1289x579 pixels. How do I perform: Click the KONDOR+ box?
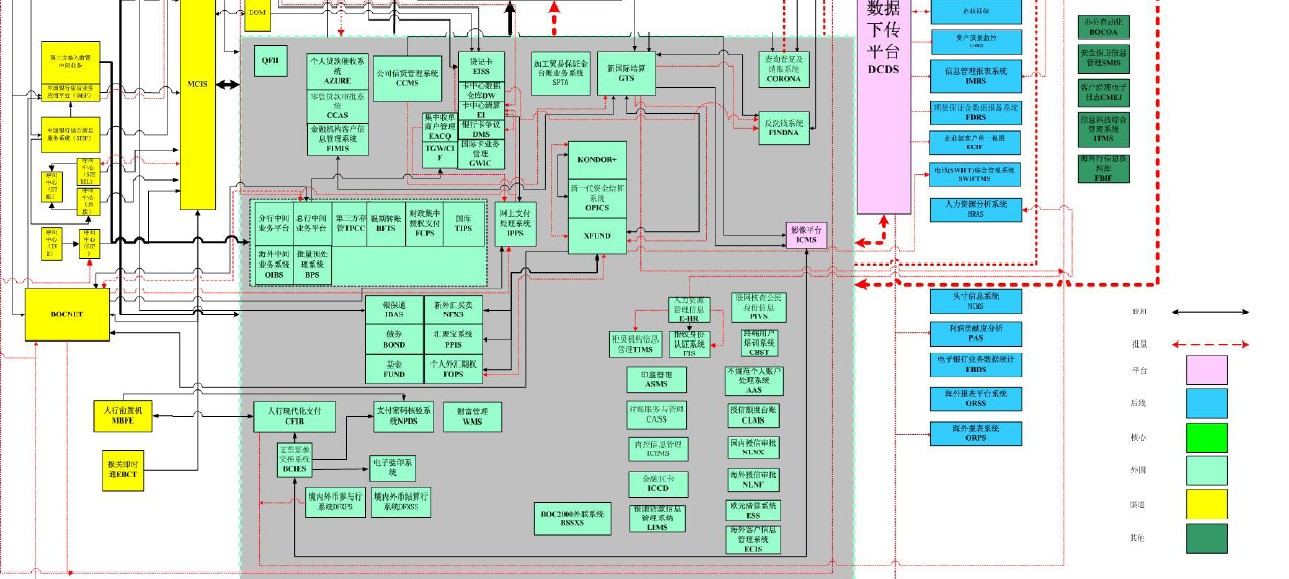(596, 160)
